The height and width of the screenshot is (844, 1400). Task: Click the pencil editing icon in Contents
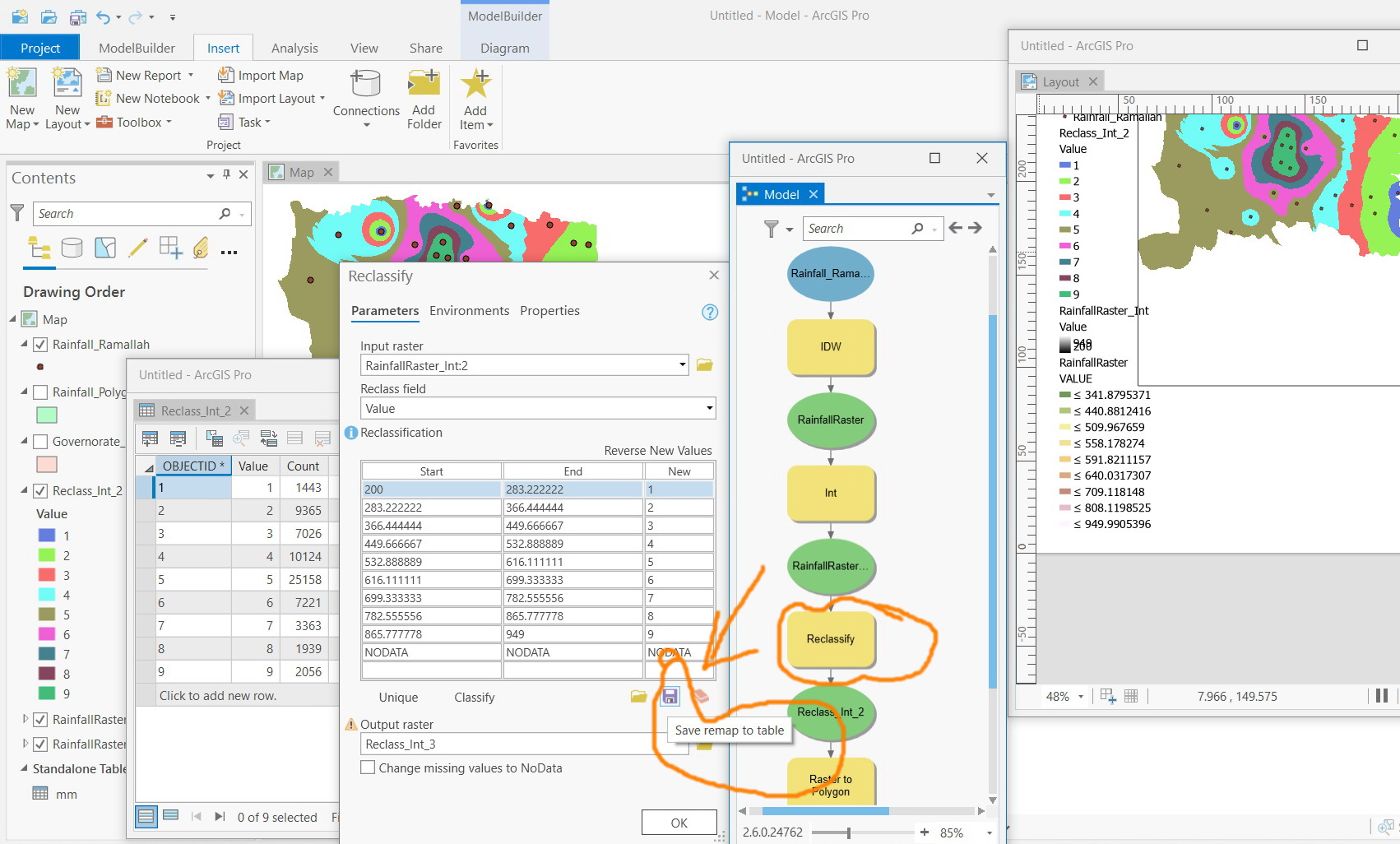click(x=138, y=248)
